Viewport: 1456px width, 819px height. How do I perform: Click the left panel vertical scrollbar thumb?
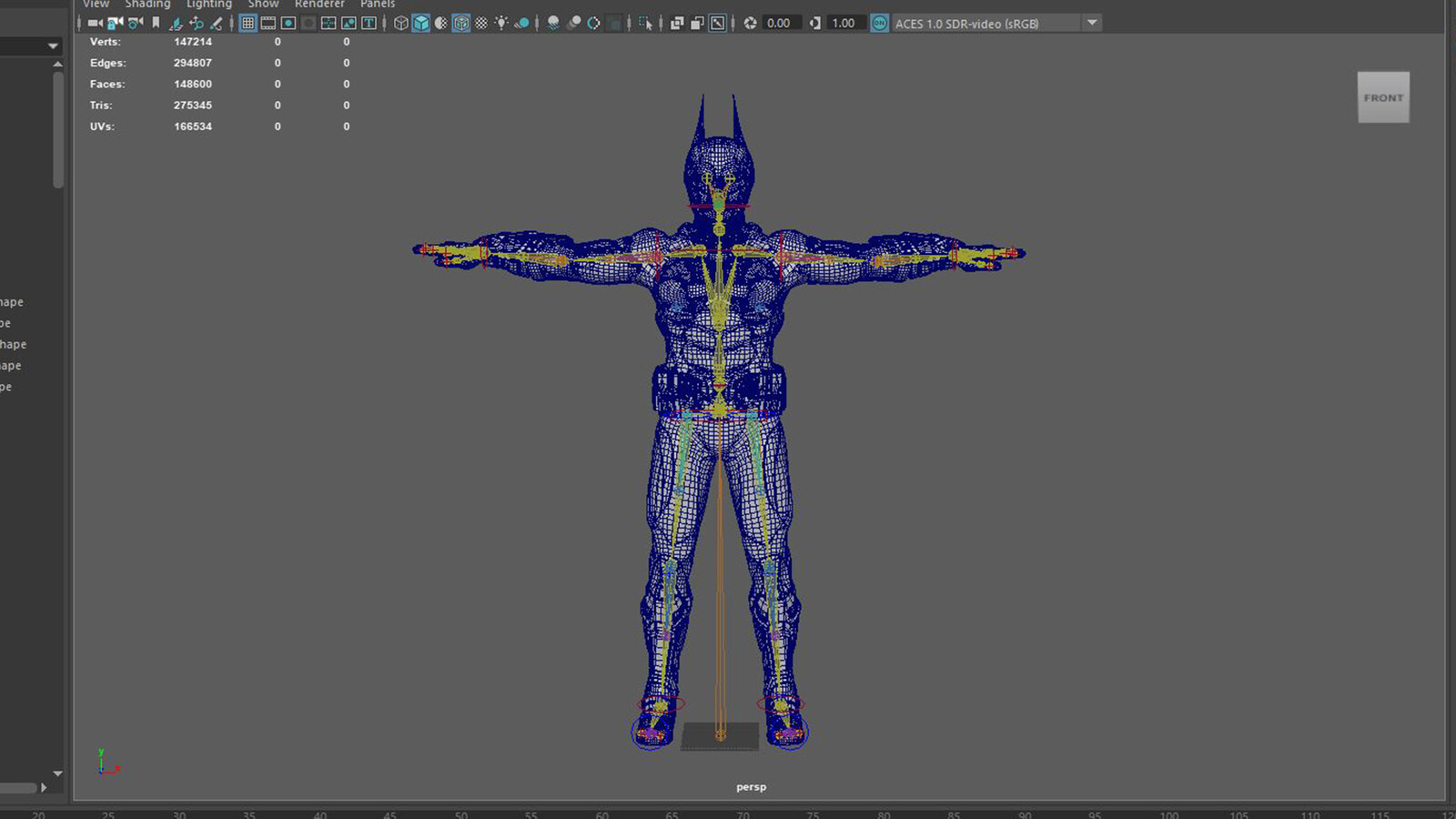click(58, 130)
